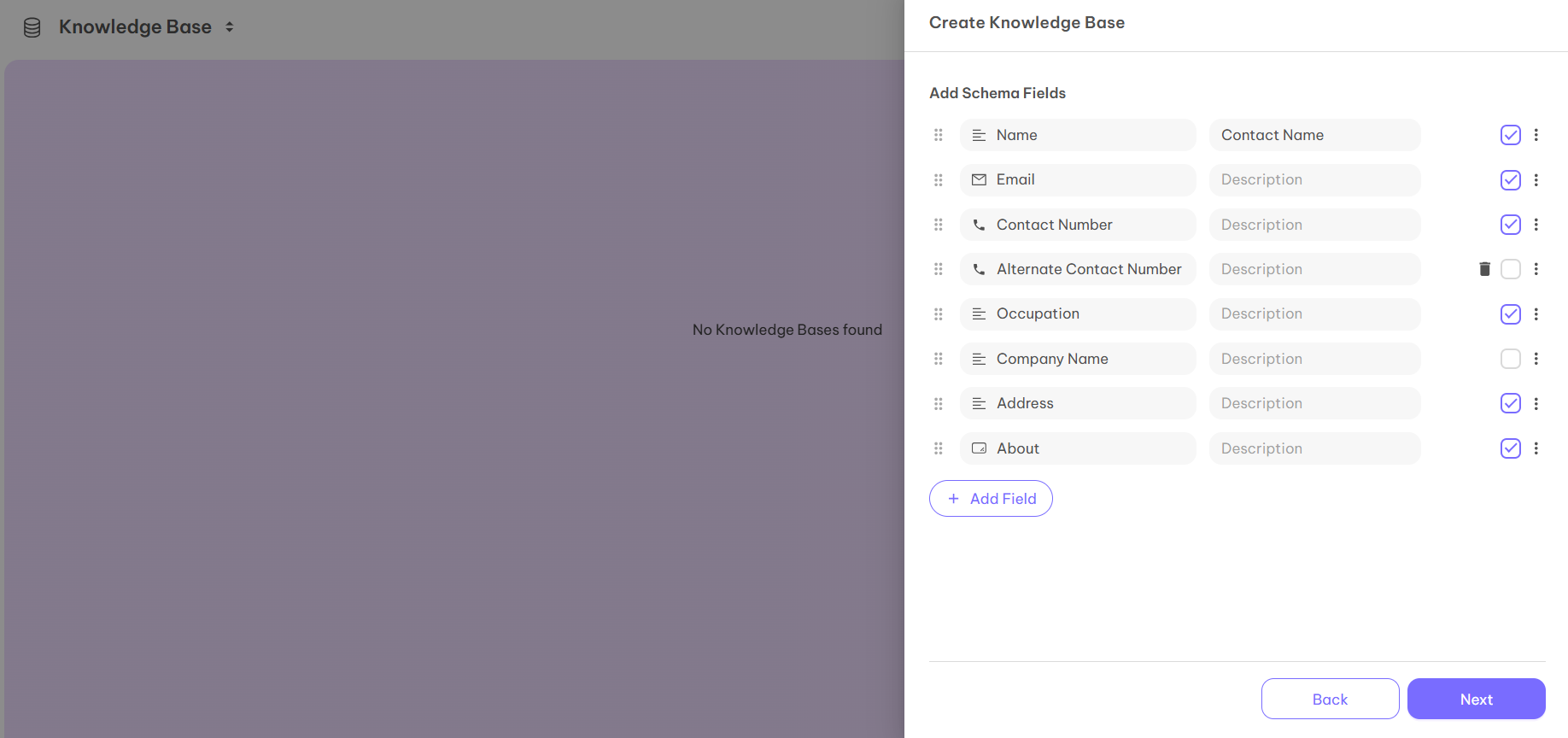
Task: Click the drag handle for Email row
Action: [939, 180]
